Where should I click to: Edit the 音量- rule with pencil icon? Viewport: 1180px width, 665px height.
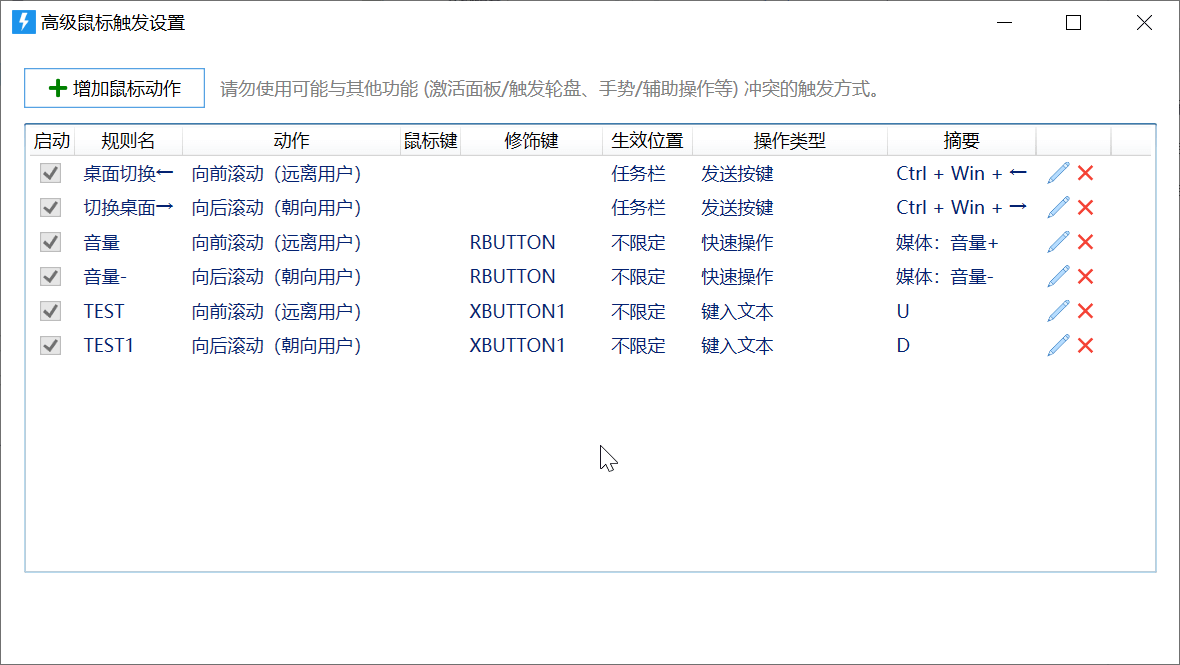click(x=1058, y=277)
